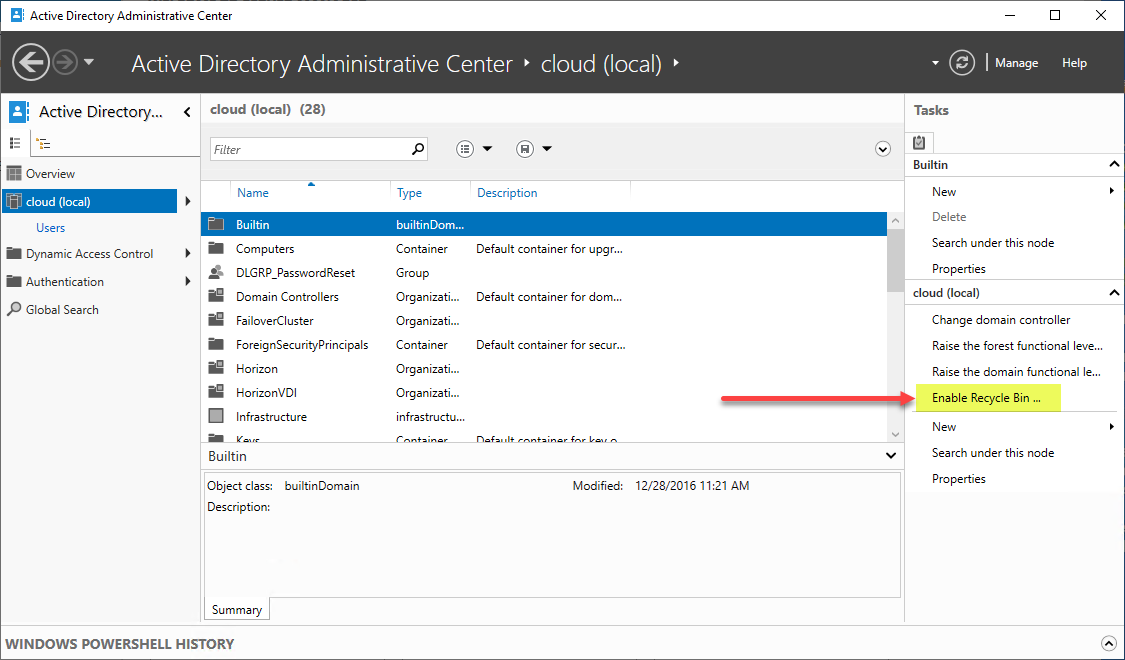Select ForeignSecurityPrincipals row
Viewport: 1125px width, 660px height.
point(544,344)
